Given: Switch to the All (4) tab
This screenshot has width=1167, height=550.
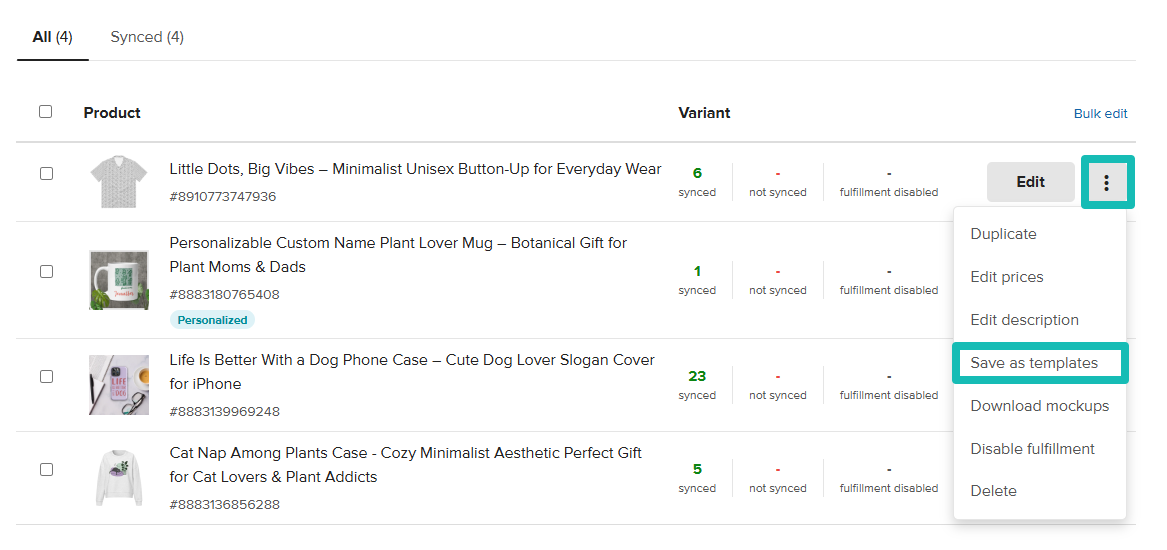Looking at the screenshot, I should click(52, 37).
